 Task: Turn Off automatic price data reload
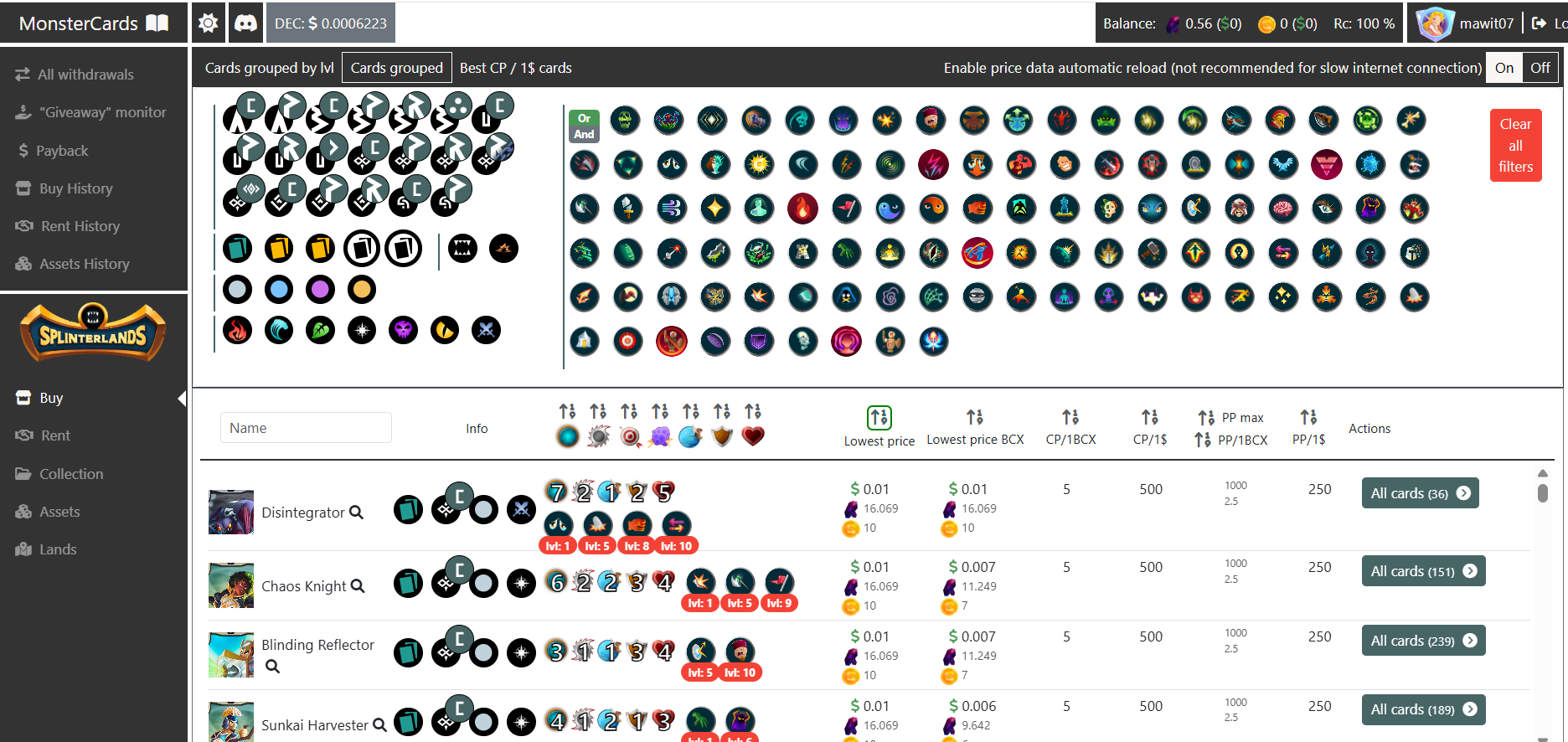pos(1540,68)
